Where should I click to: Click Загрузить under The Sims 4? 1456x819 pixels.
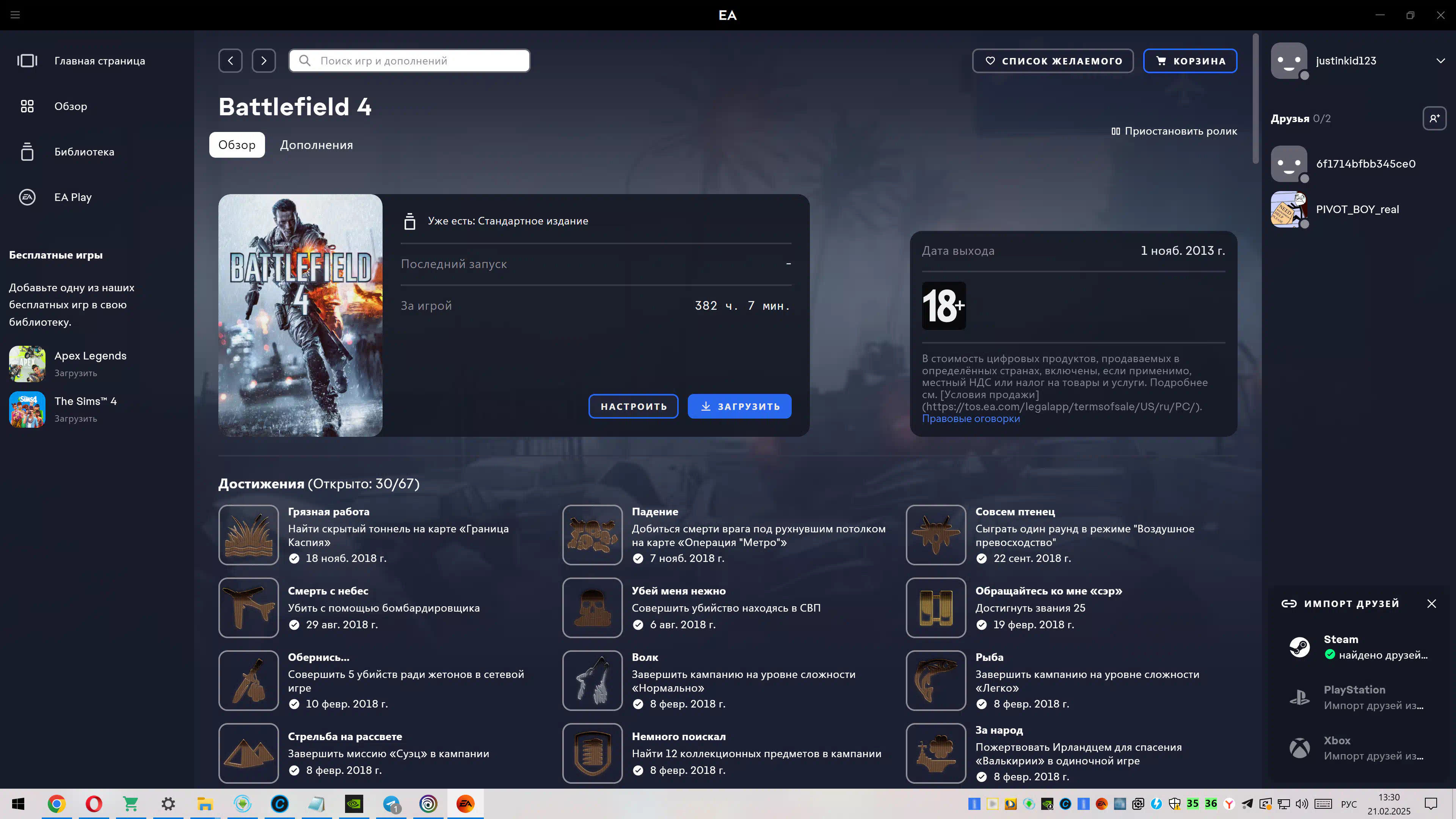coord(76,418)
